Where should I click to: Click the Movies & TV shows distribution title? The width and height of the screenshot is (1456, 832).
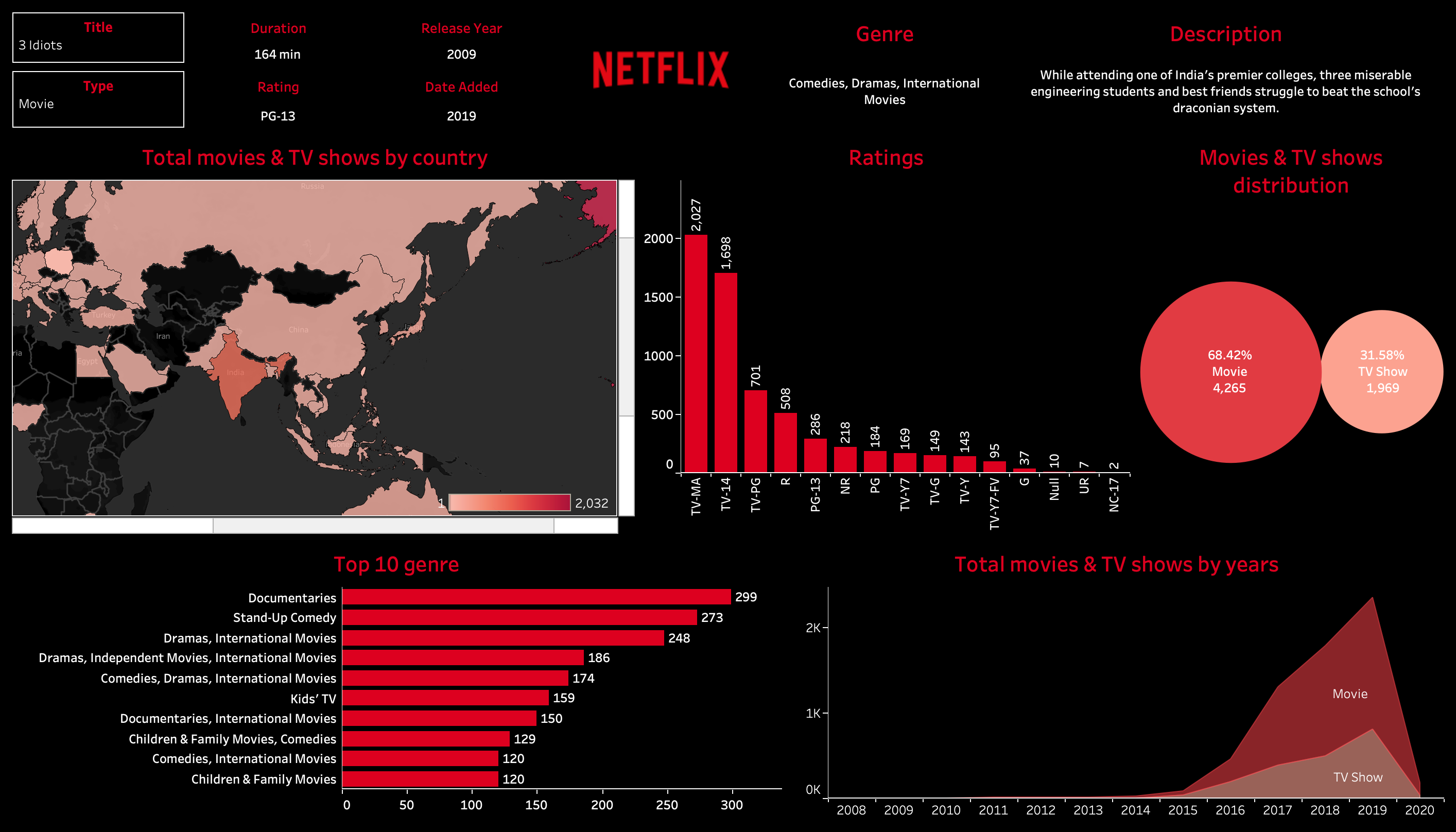click(x=1291, y=171)
